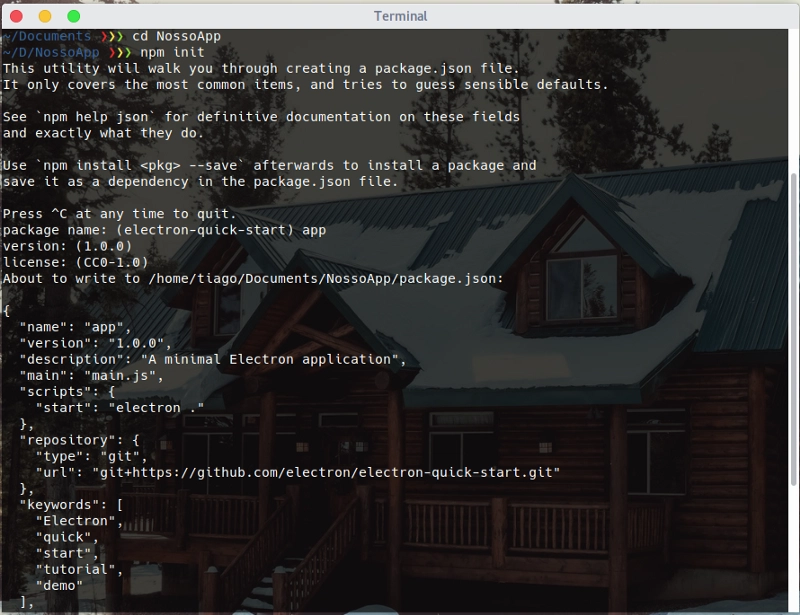Click the terminal vertical scrollbar thumb
The image size is (800, 615).
coord(793,329)
